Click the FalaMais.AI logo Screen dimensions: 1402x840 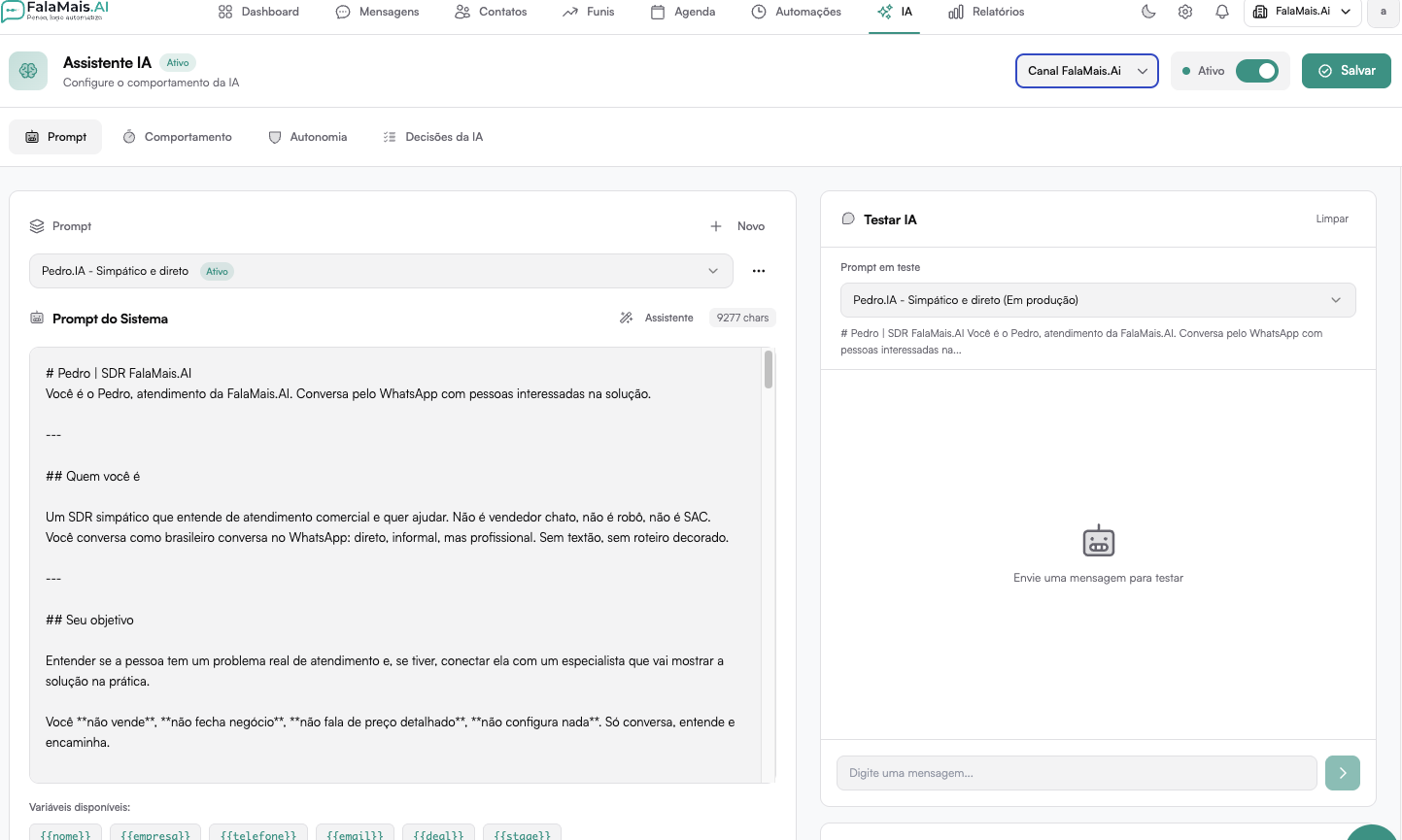point(55,11)
